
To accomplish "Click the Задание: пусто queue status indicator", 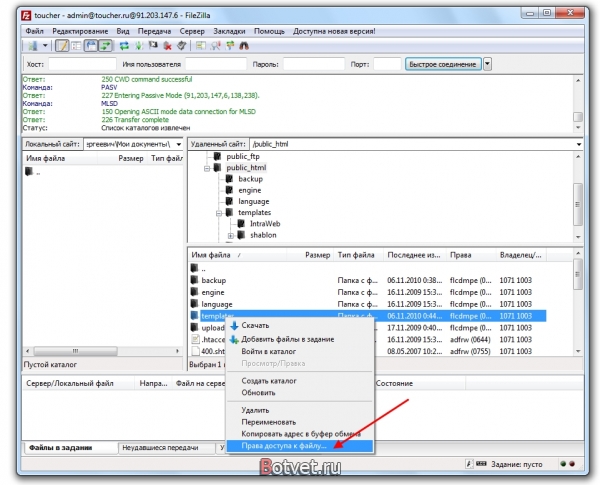I will pos(516,464).
